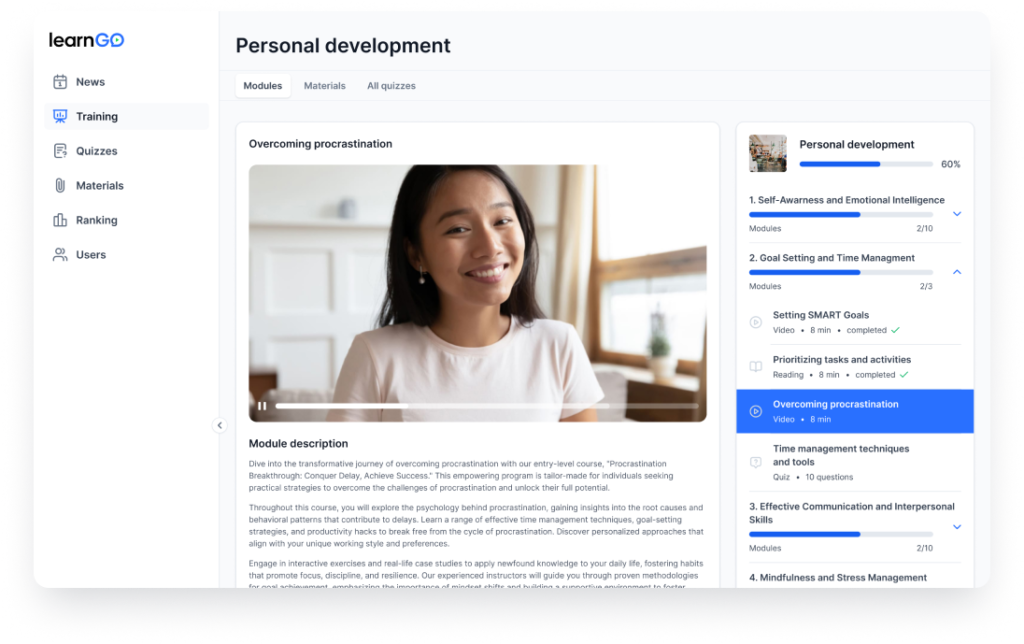Collapse the Goal Setting and Time Managment section
The image size is (1024, 644).
956,271
